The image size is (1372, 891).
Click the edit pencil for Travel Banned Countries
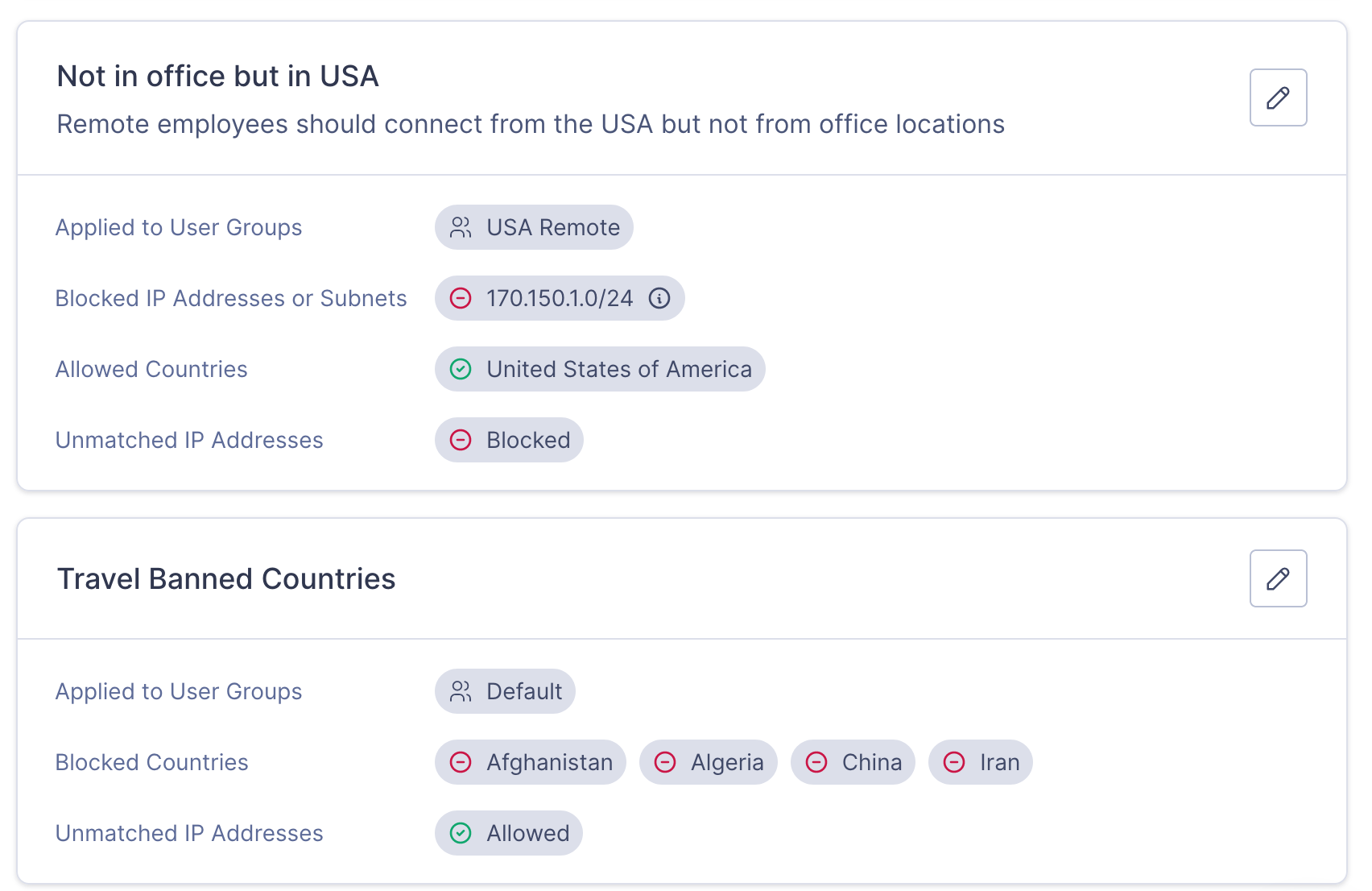point(1278,578)
